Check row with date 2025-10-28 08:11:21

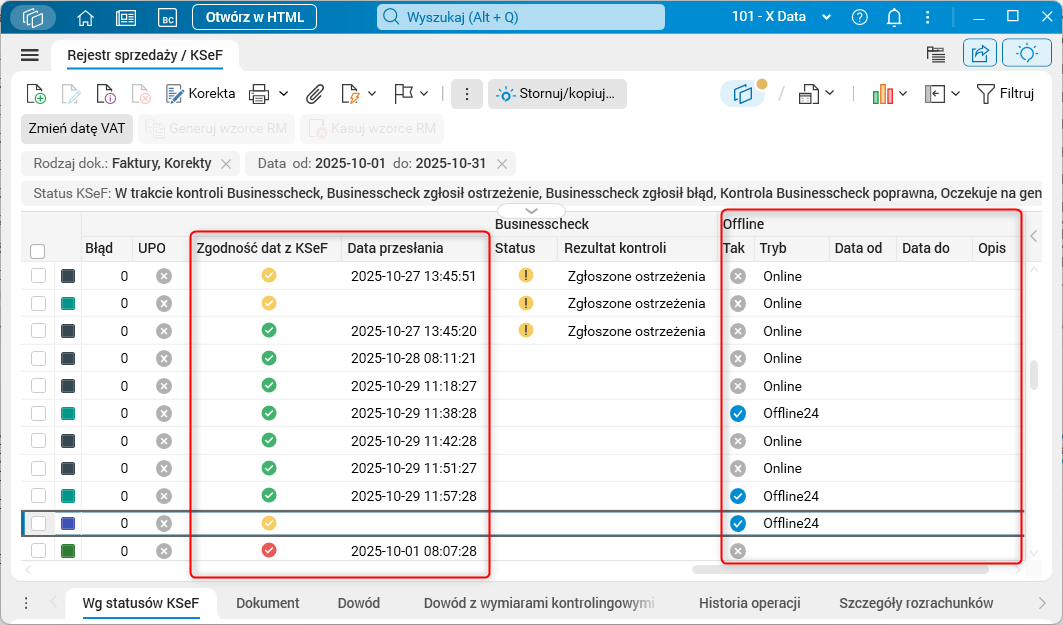38,359
